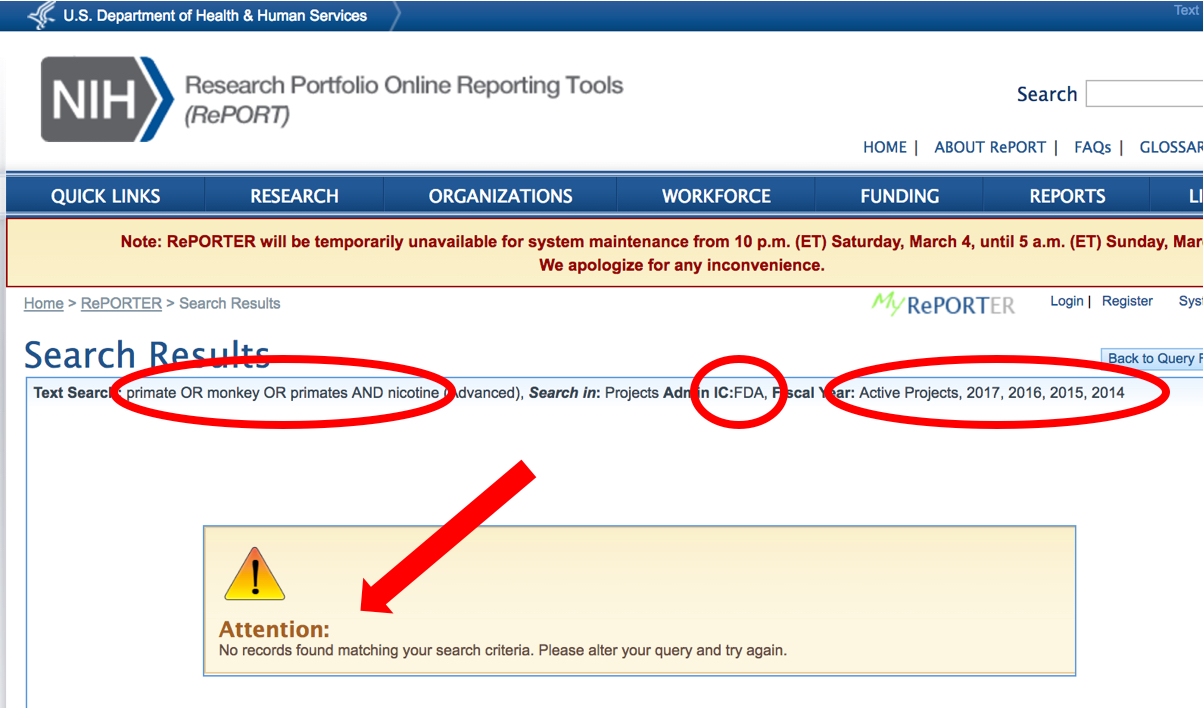Click the U.S. Department of Health & Human Services link
Image resolution: width=1203 pixels, height=708 pixels.
[215, 16]
